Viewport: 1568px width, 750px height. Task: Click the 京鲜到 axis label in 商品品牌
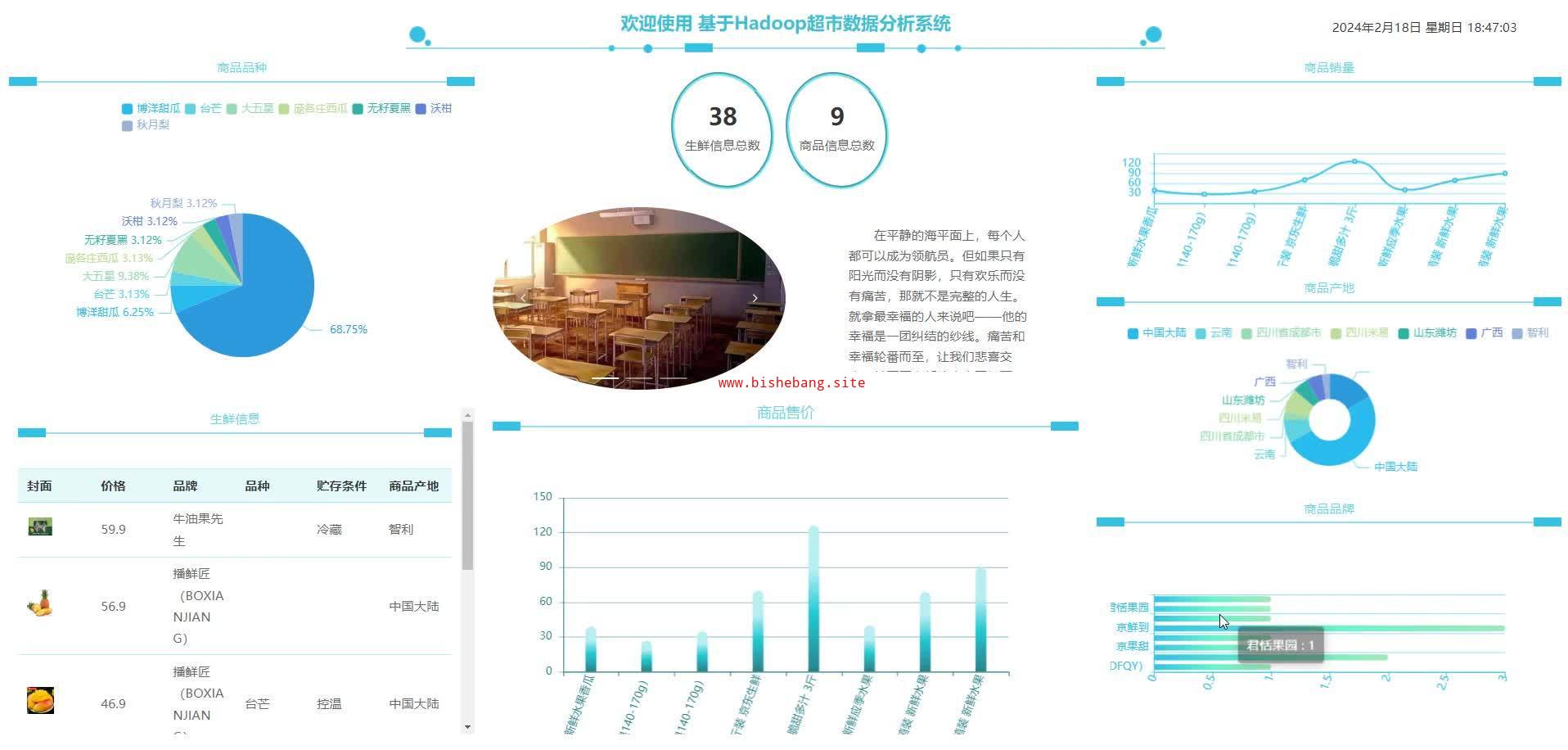pos(1133,627)
